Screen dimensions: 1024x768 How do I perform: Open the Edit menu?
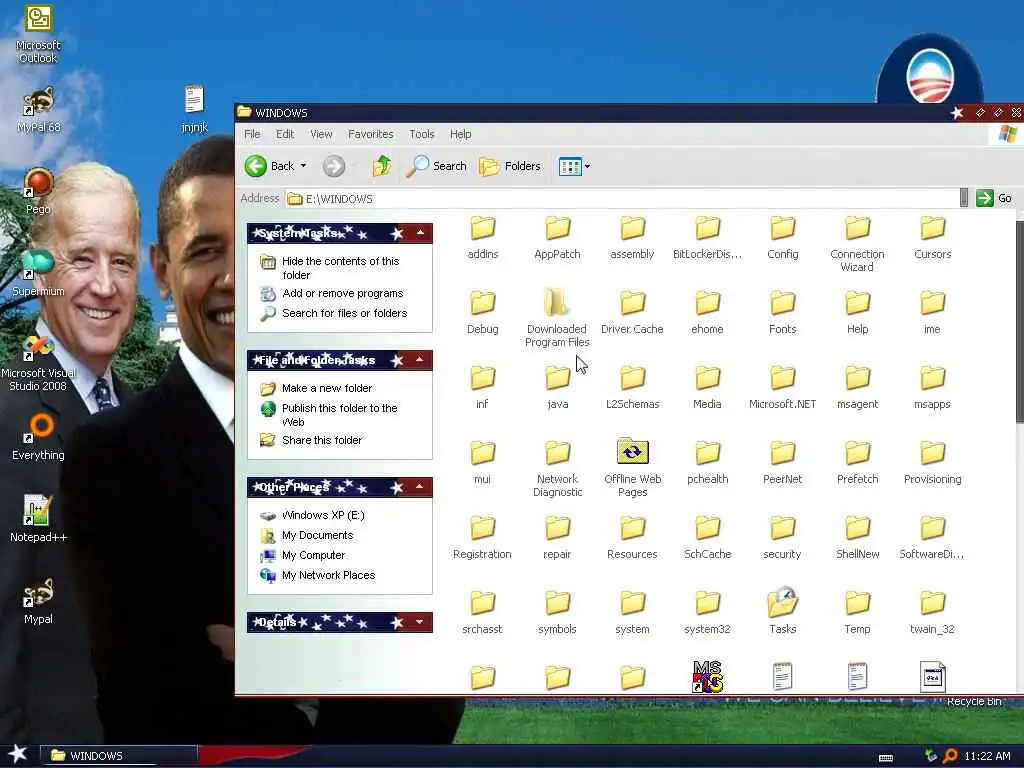pyautogui.click(x=285, y=134)
